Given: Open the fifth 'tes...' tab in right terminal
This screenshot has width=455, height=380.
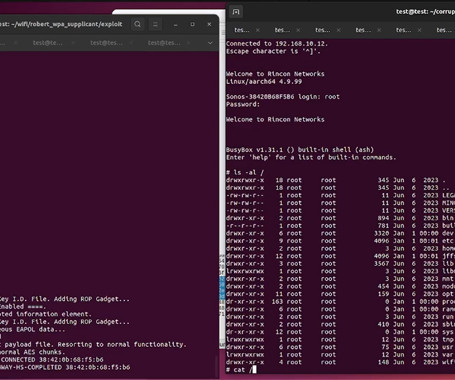Looking at the screenshot, I should pyautogui.click(x=403, y=30).
